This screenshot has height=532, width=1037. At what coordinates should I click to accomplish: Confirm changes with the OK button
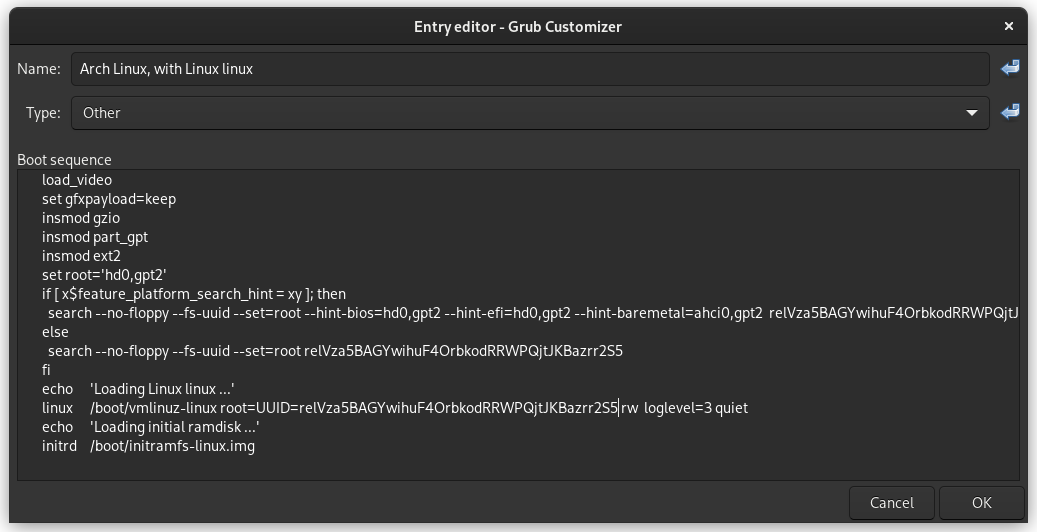[981, 503]
